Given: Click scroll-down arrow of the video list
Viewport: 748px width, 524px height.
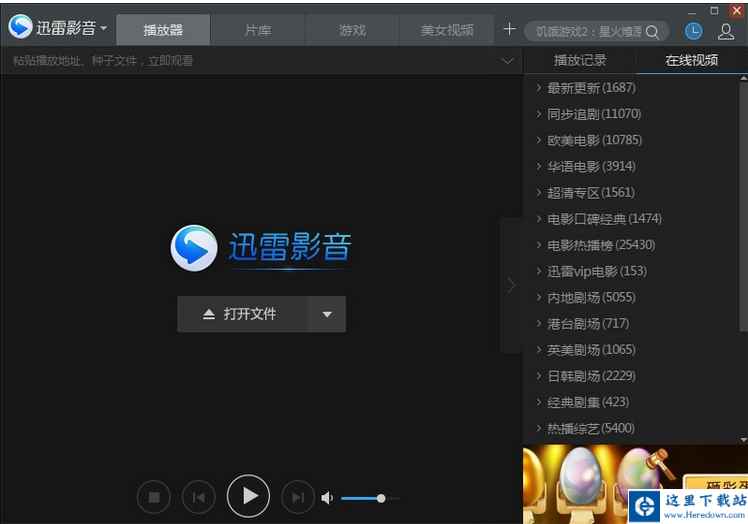Looking at the screenshot, I should (743, 440).
